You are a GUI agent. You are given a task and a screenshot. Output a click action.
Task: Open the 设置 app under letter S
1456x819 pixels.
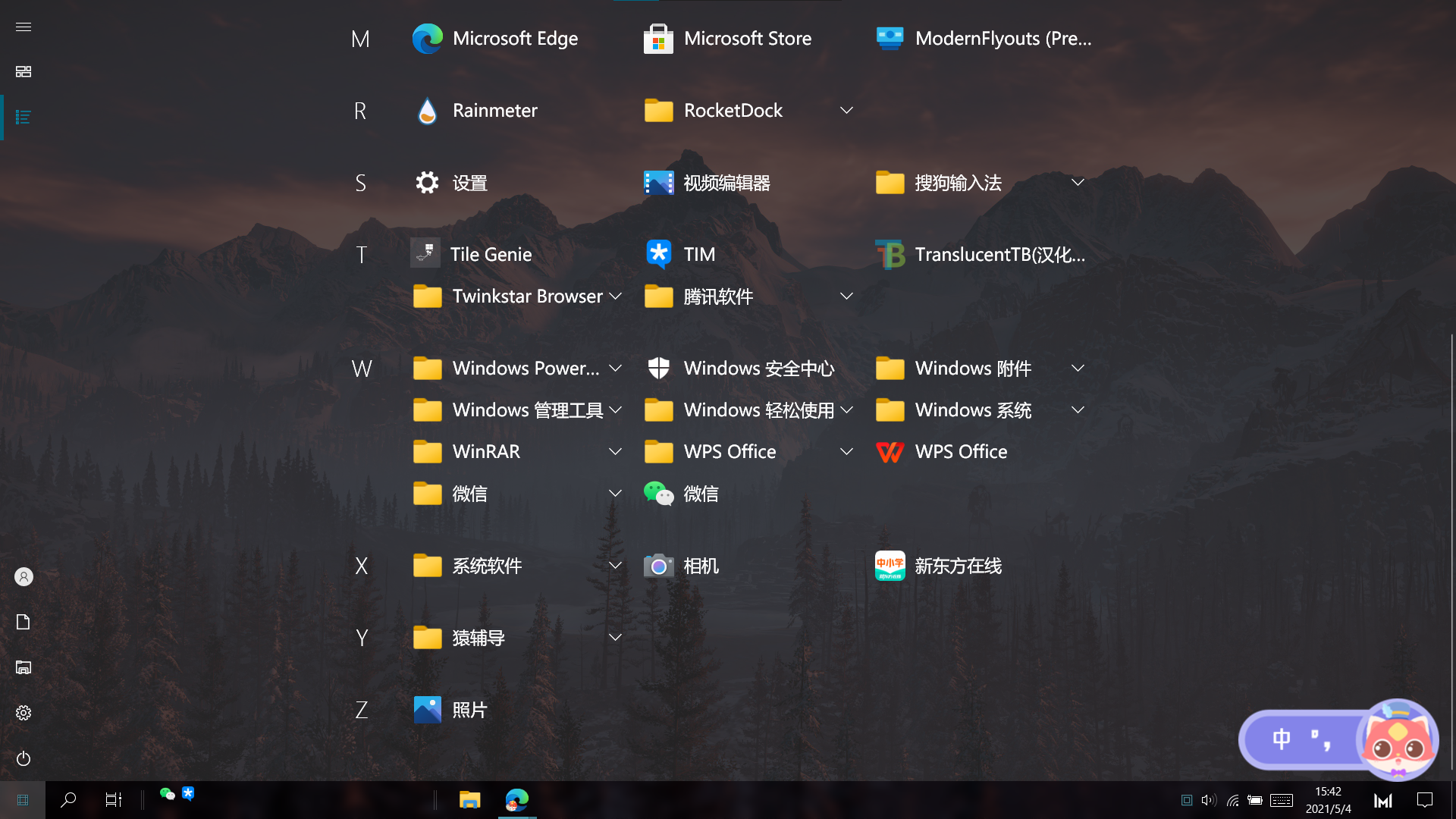pos(451,183)
